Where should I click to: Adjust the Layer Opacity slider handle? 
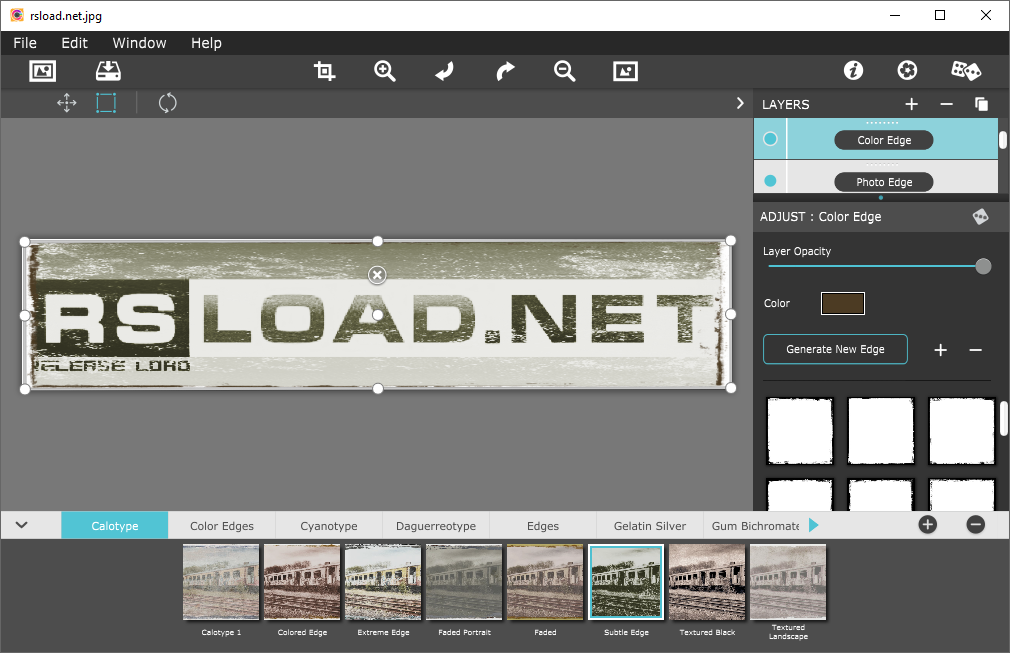[983, 266]
